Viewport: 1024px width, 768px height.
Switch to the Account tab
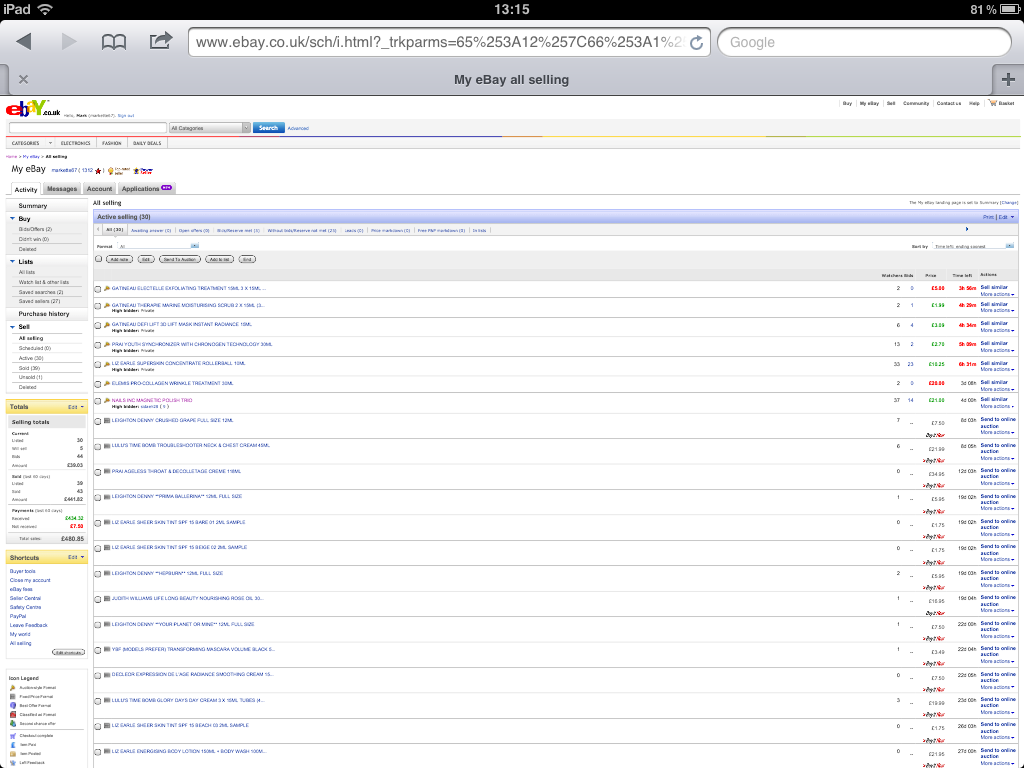coord(99,189)
